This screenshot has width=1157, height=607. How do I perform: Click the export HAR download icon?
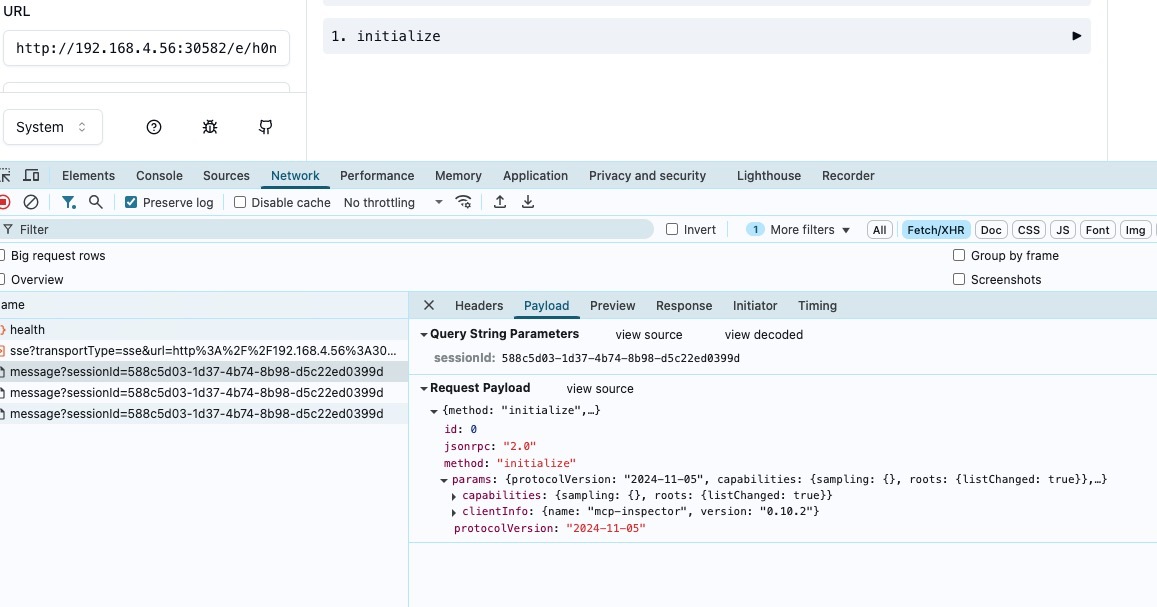coord(528,202)
